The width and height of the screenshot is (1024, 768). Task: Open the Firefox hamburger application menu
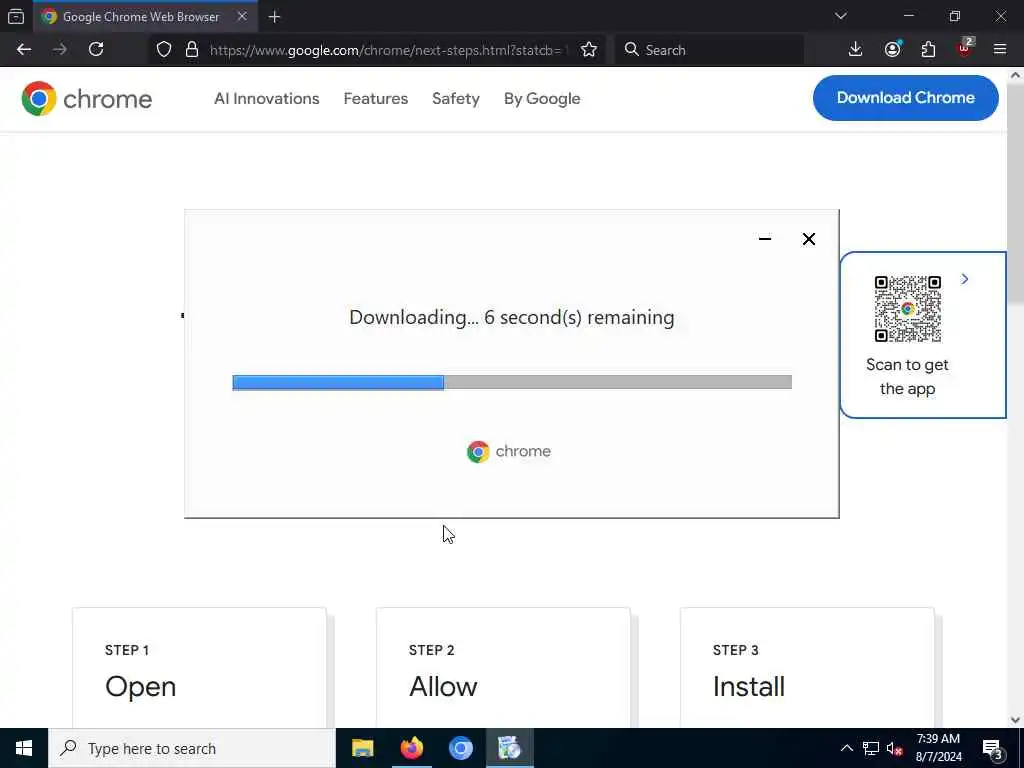click(1000, 50)
